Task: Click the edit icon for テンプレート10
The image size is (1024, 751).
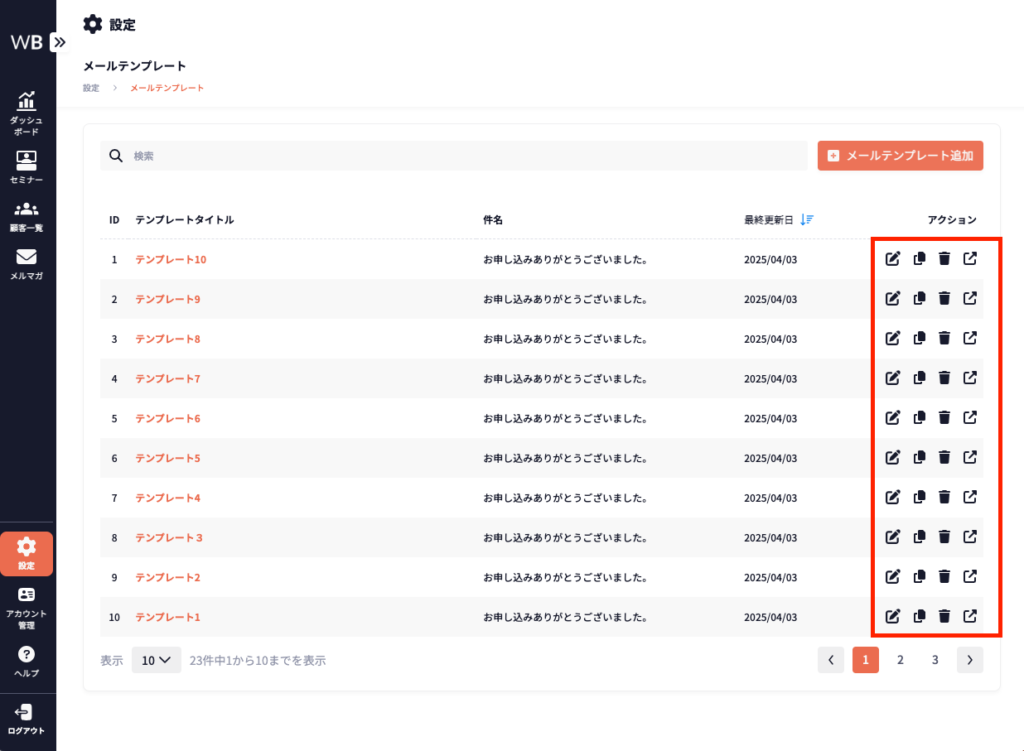Action: 893,259
